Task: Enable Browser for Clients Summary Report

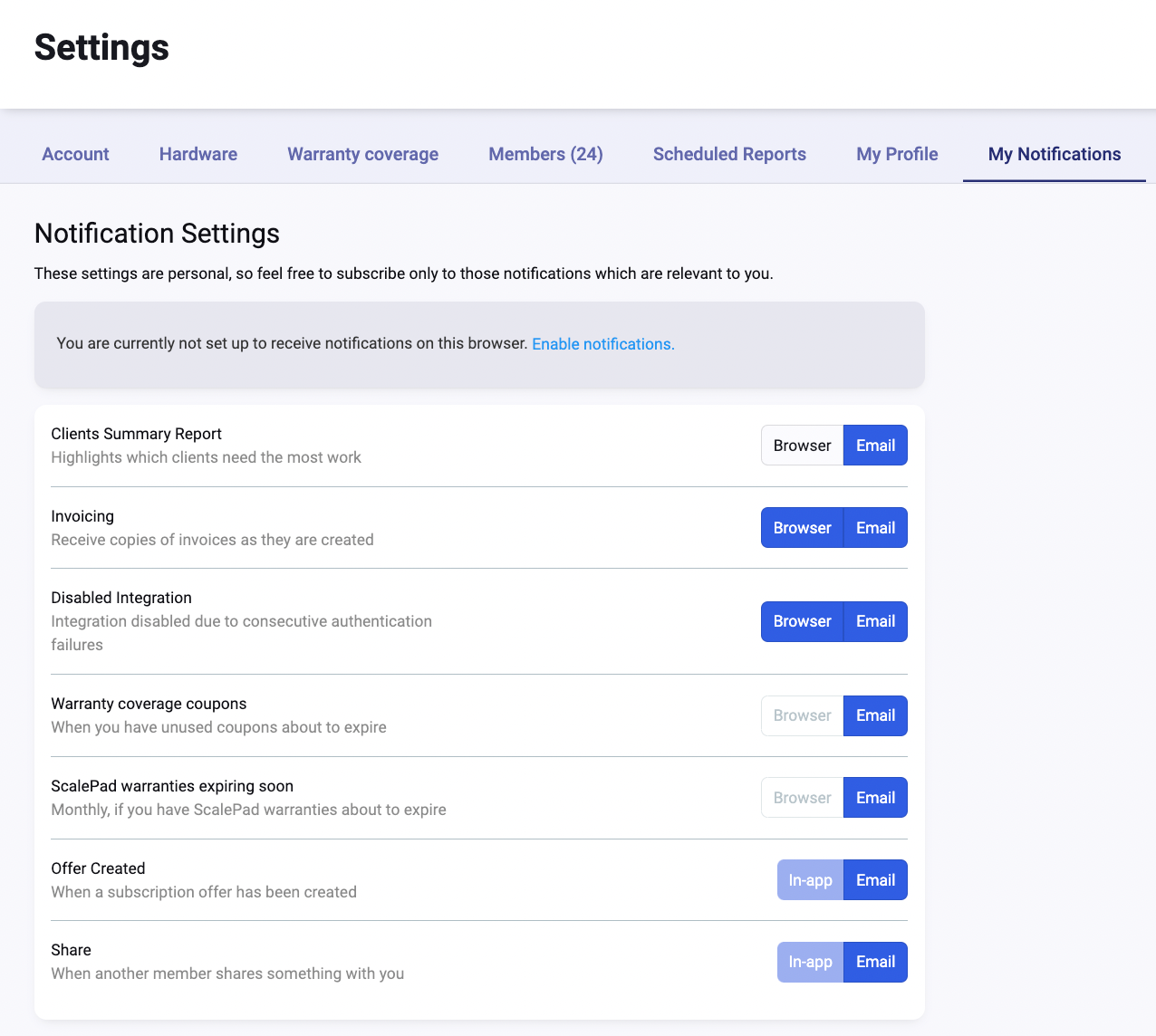Action: pyautogui.click(x=802, y=446)
